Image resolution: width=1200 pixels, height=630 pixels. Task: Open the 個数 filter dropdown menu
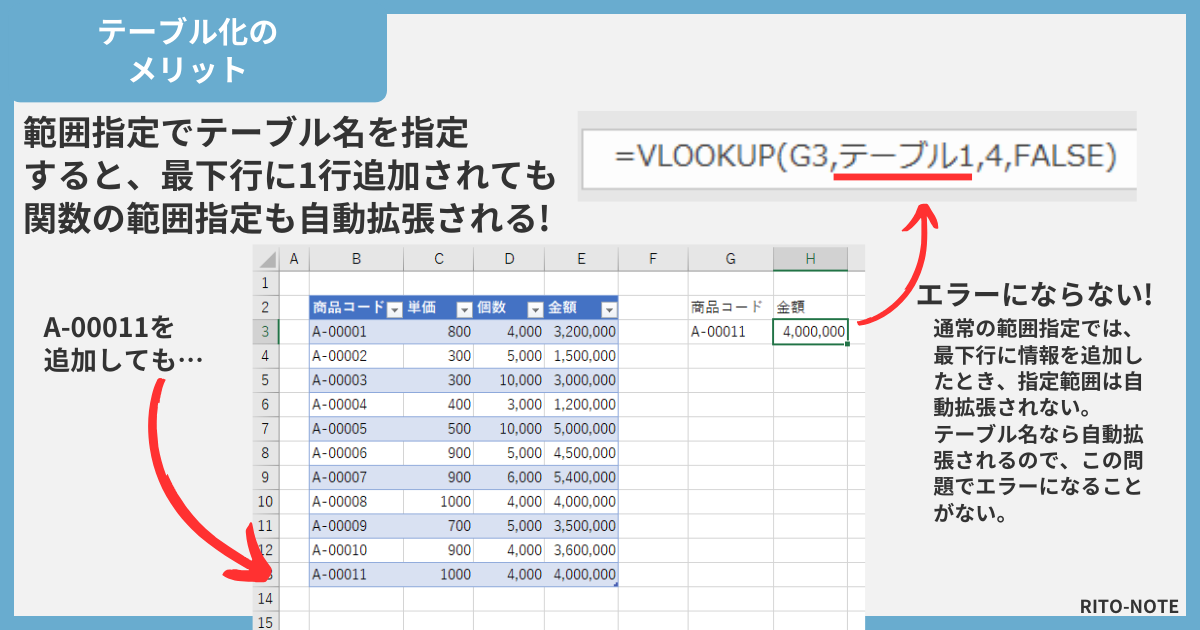click(534, 305)
